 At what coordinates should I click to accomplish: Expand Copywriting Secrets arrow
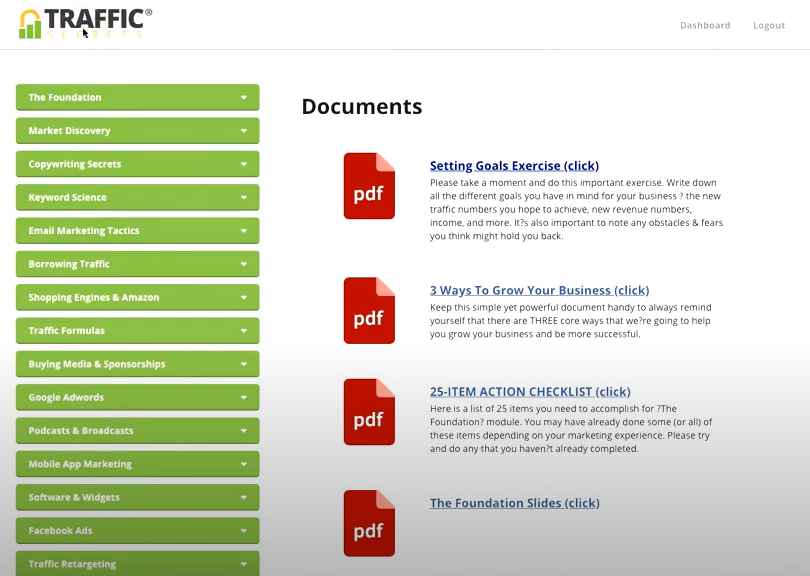[244, 164]
